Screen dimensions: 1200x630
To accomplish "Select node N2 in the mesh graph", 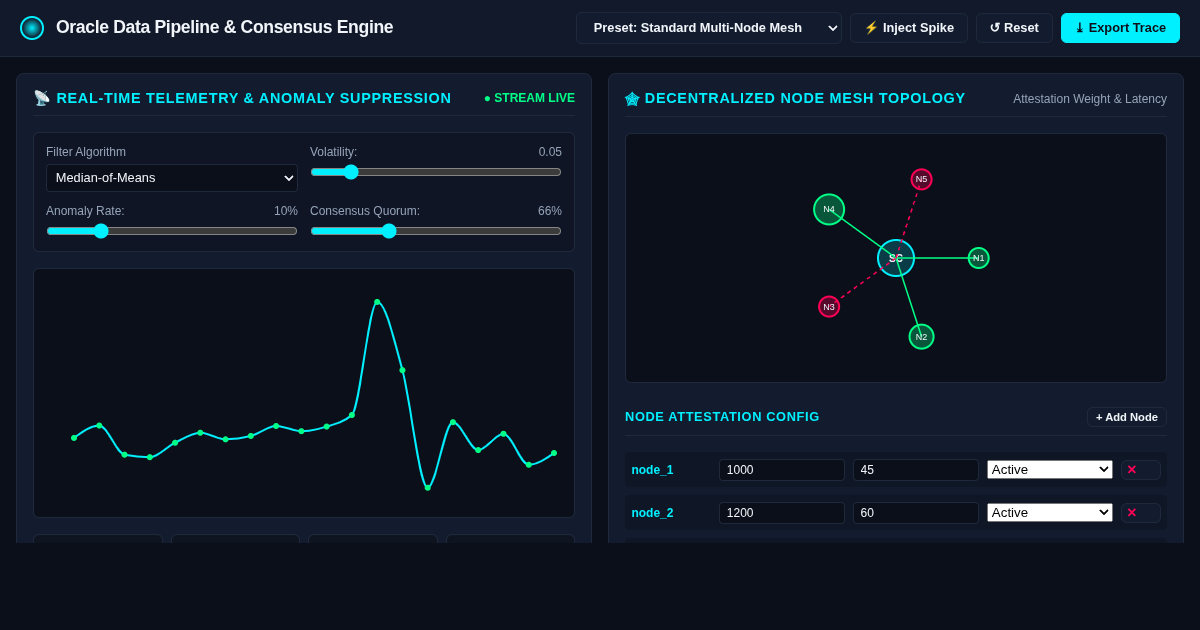I will [921, 337].
